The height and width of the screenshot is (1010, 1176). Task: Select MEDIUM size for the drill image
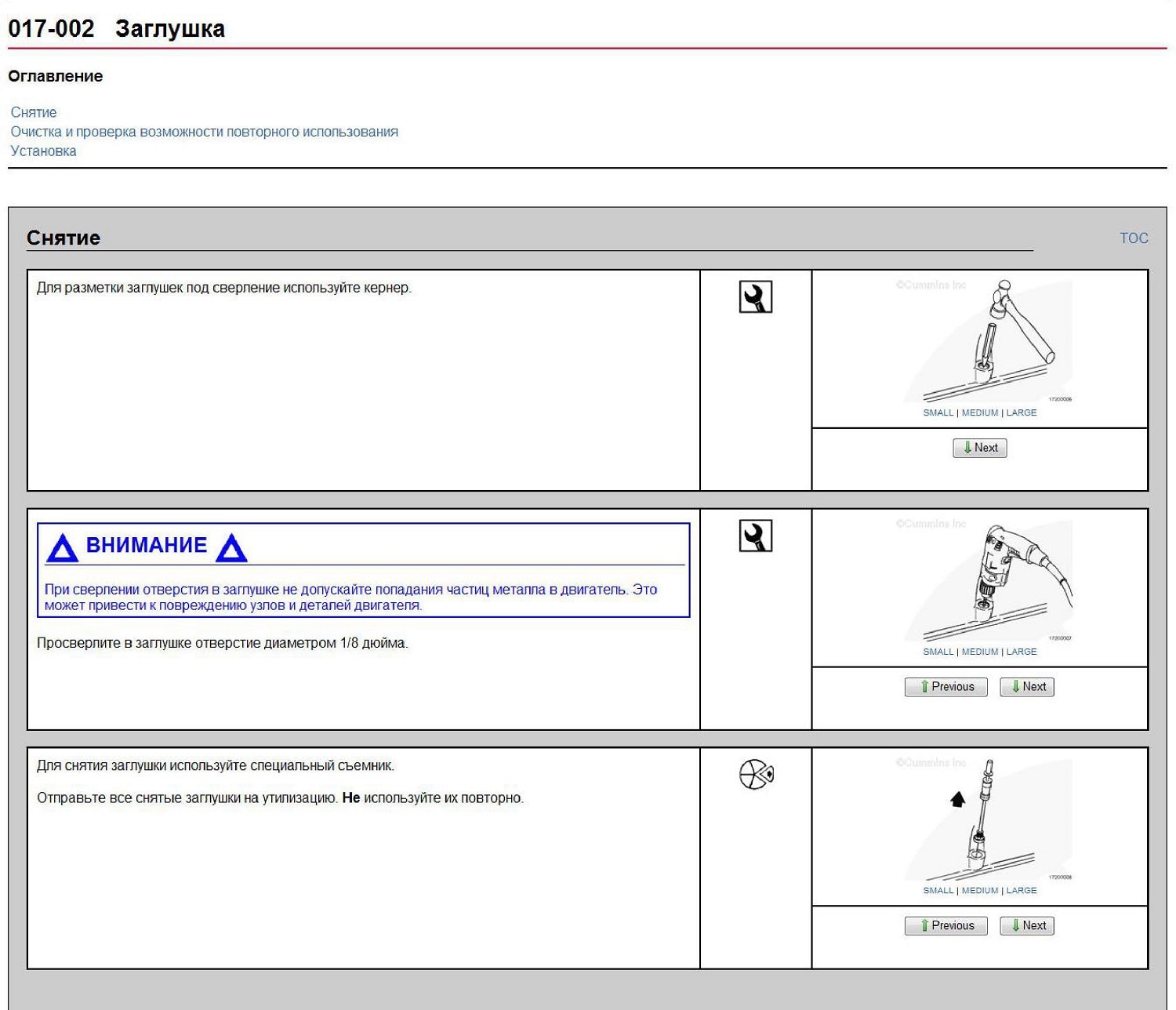[x=980, y=652]
